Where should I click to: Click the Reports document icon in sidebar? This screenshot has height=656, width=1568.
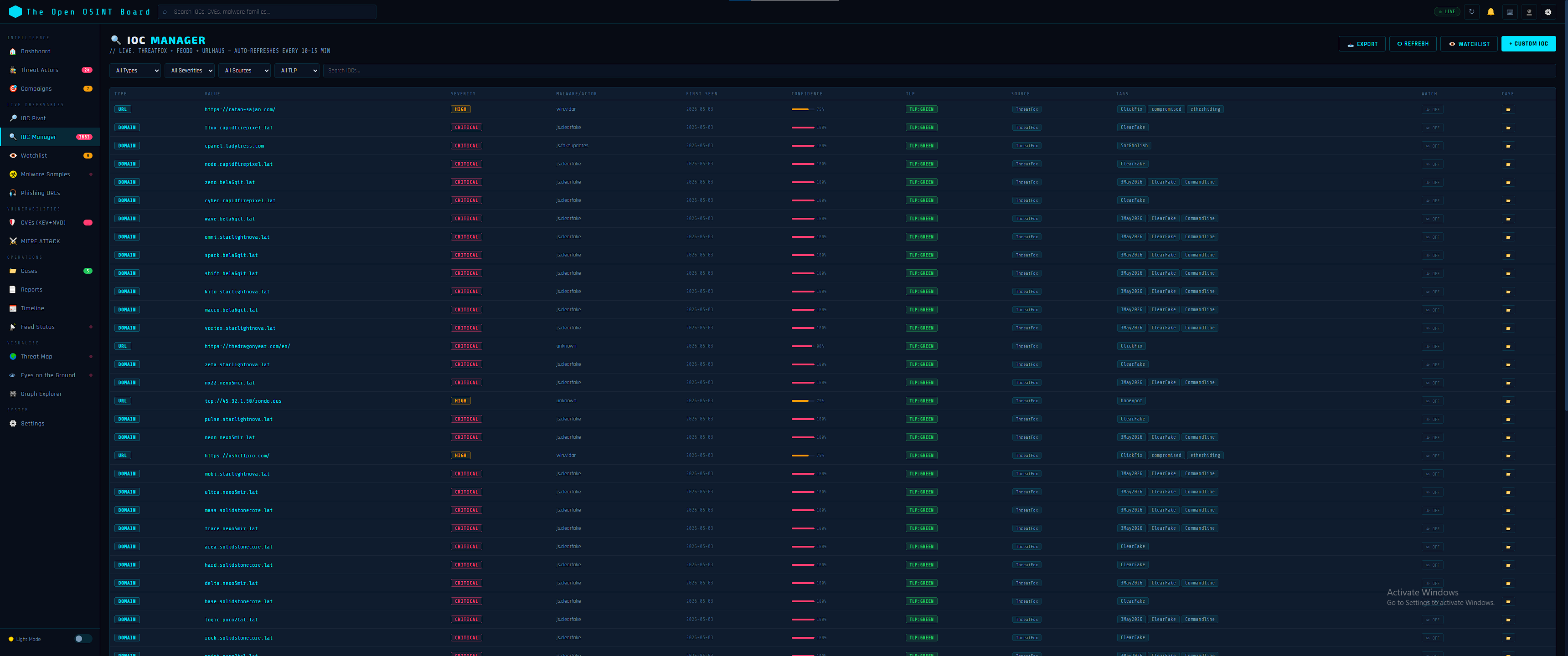tap(13, 290)
